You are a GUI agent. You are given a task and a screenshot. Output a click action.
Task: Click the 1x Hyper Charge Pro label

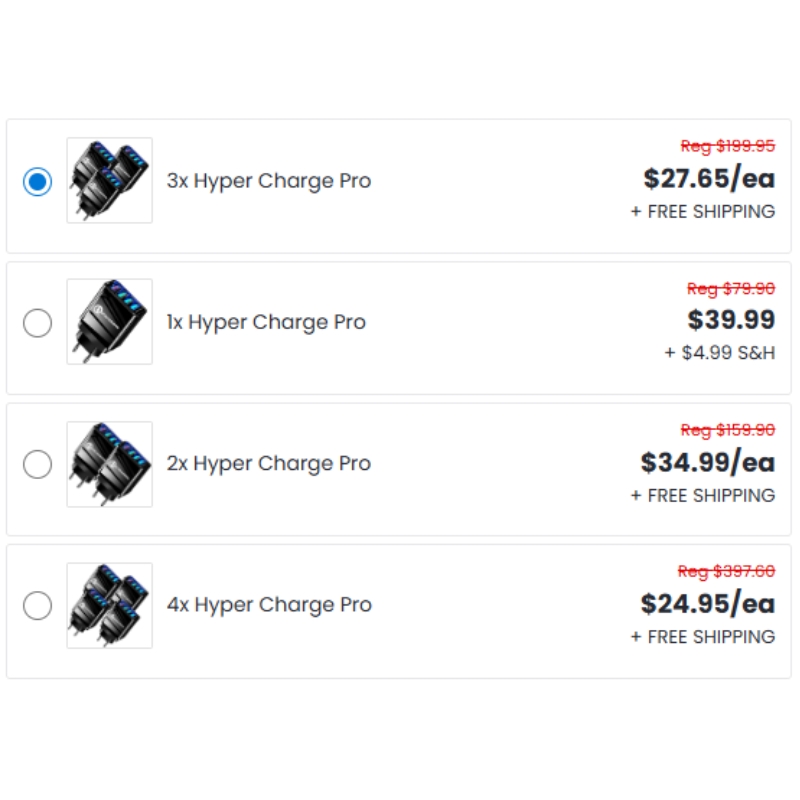(x=266, y=322)
